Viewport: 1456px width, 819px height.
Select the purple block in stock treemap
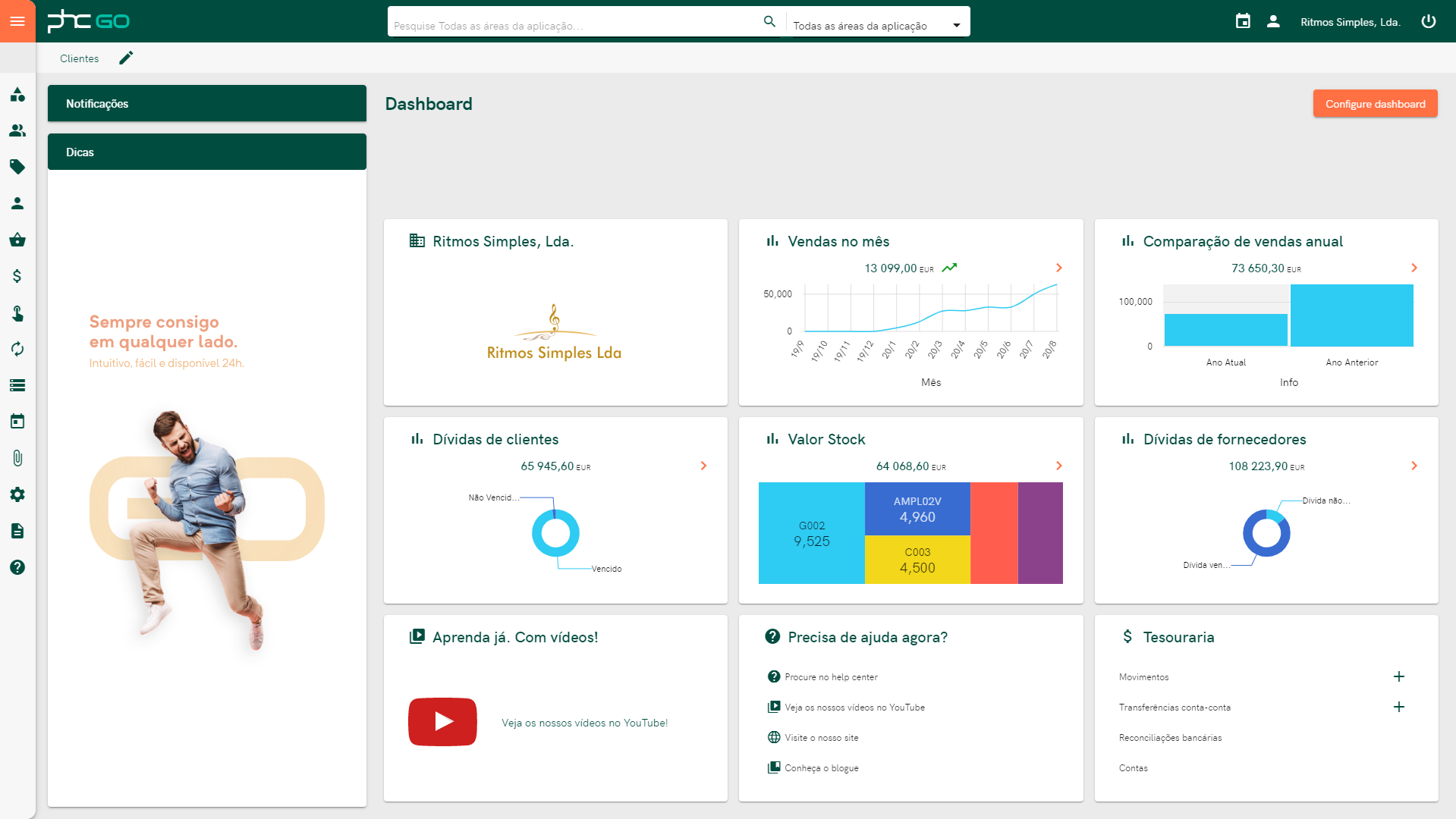(x=1040, y=533)
